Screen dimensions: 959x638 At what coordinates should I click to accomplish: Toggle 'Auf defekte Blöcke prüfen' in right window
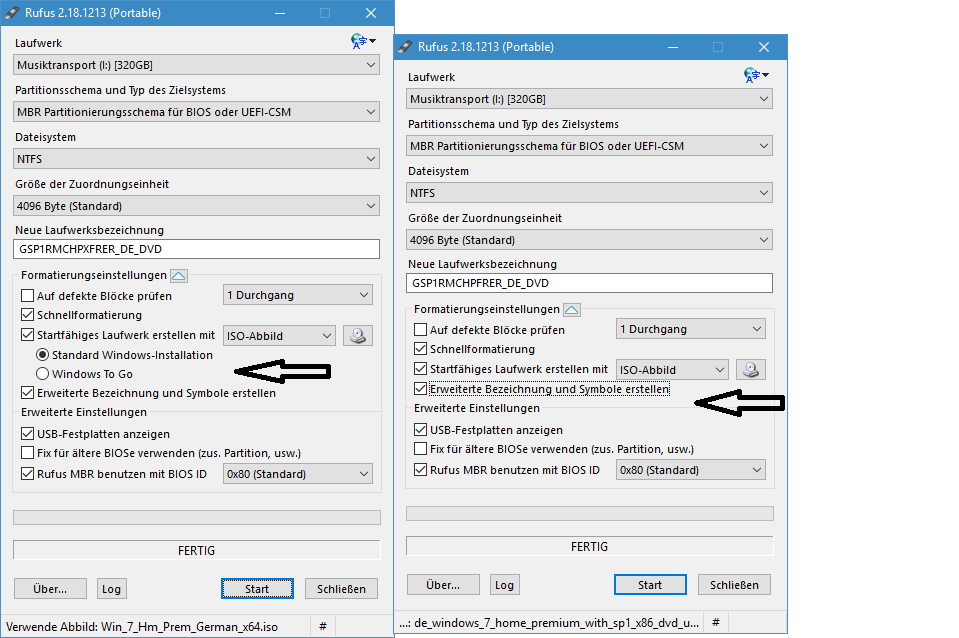420,330
